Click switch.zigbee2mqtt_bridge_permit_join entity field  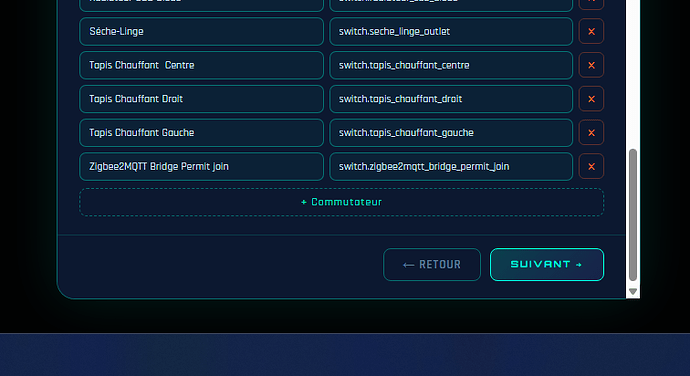click(x=451, y=166)
